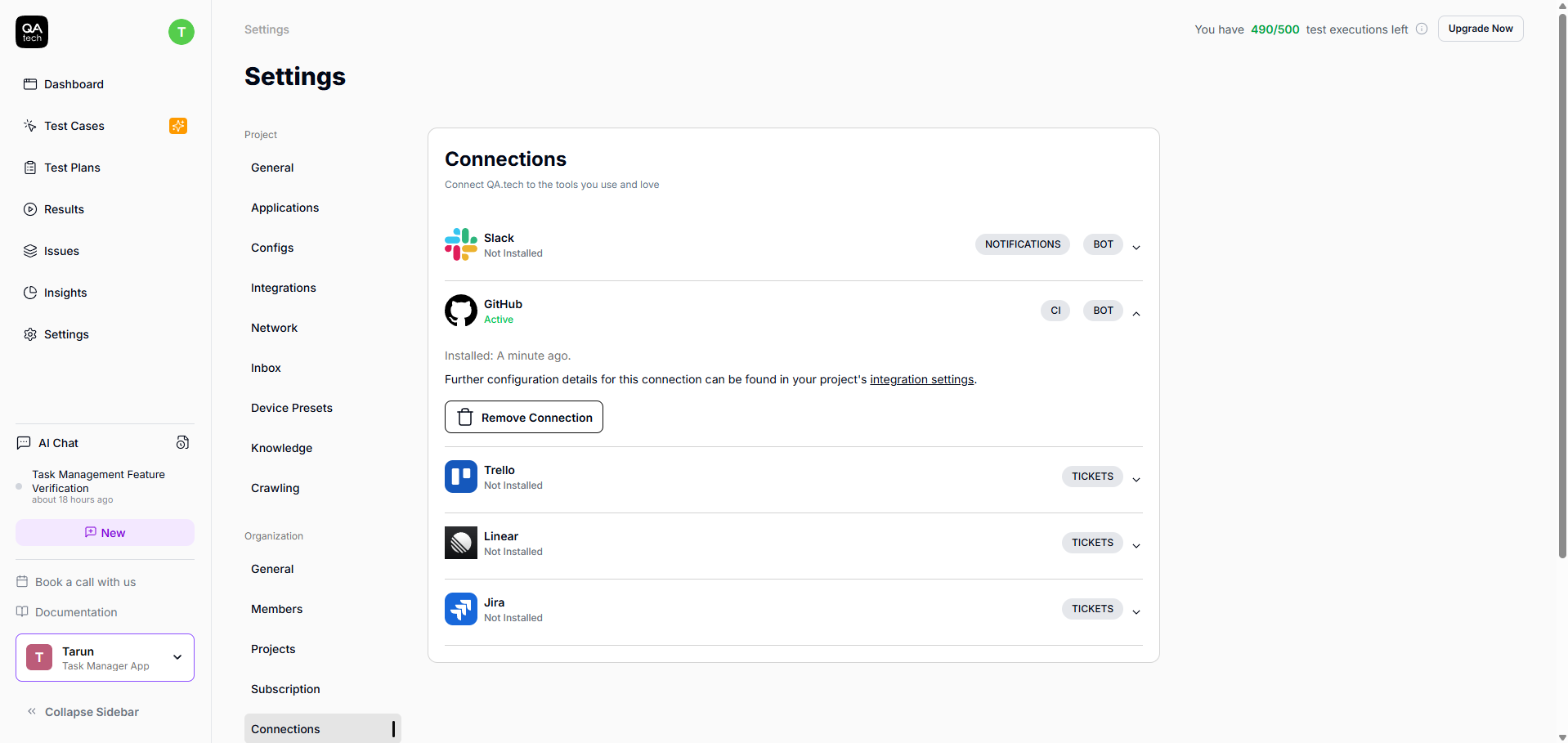This screenshot has width=1568, height=743.
Task: Go to Subscription settings
Action: pyautogui.click(x=285, y=689)
